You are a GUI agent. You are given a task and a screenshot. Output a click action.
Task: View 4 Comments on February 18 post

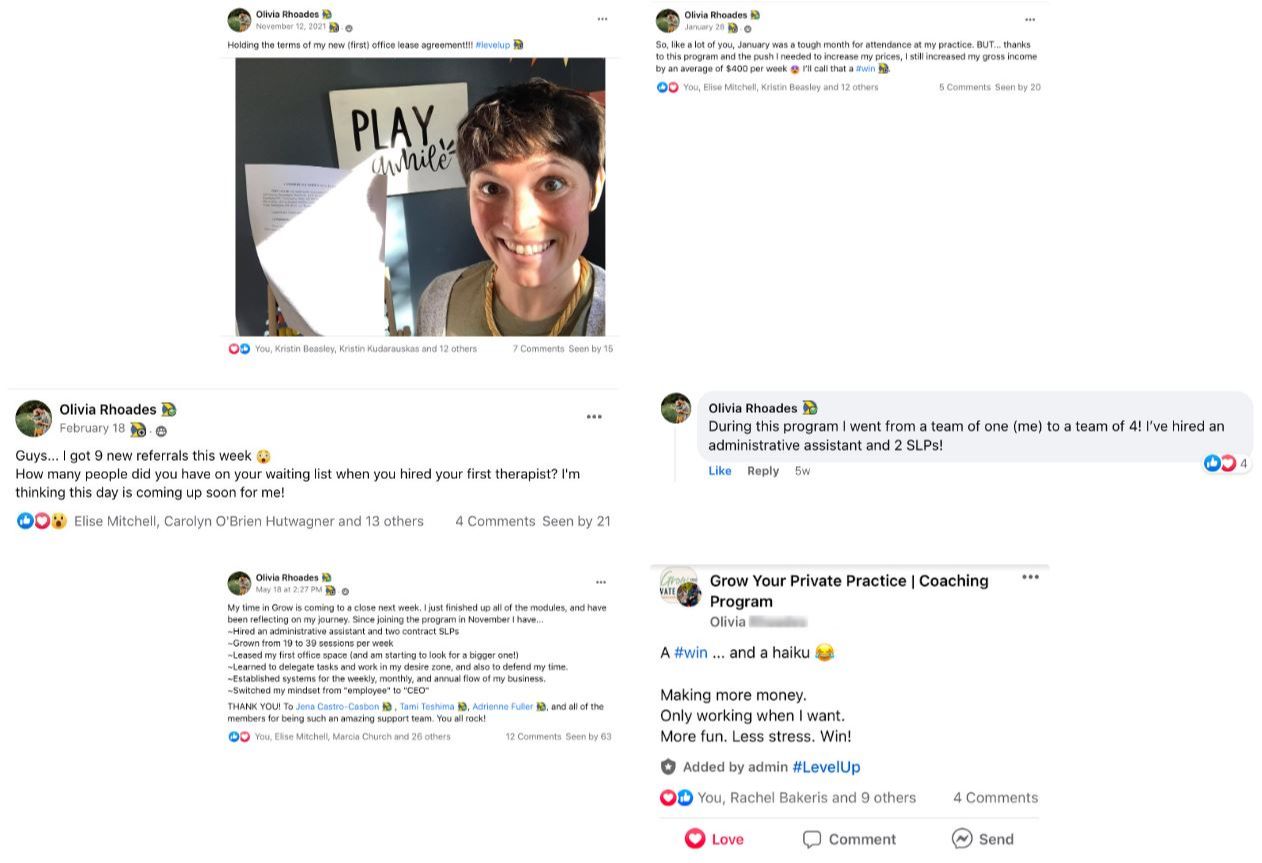pyautogui.click(x=495, y=521)
